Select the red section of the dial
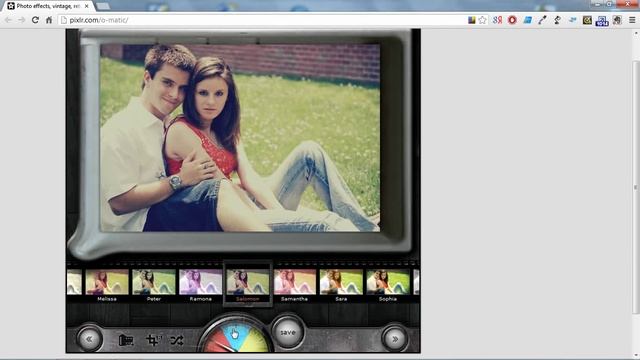 [x=216, y=341]
